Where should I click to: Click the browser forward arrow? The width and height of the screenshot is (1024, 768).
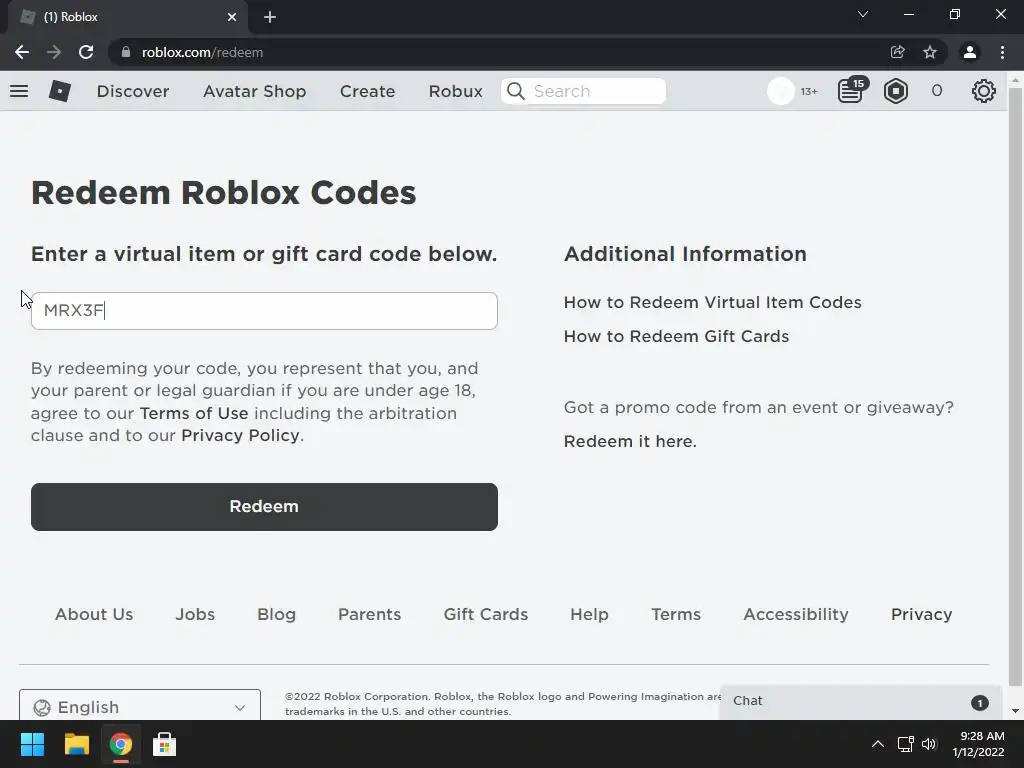54,52
